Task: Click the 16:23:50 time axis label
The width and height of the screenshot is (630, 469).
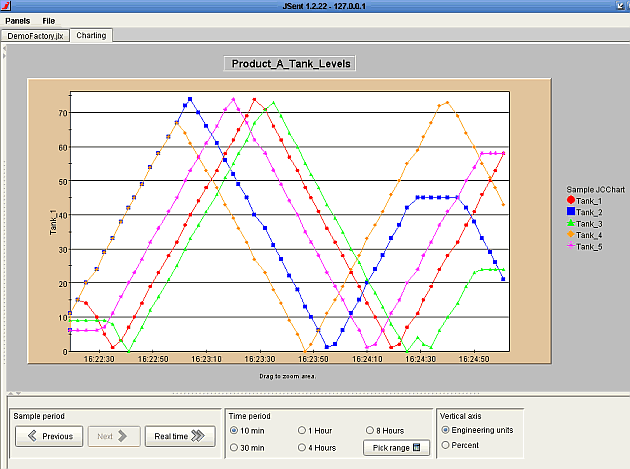Action: pos(313,359)
